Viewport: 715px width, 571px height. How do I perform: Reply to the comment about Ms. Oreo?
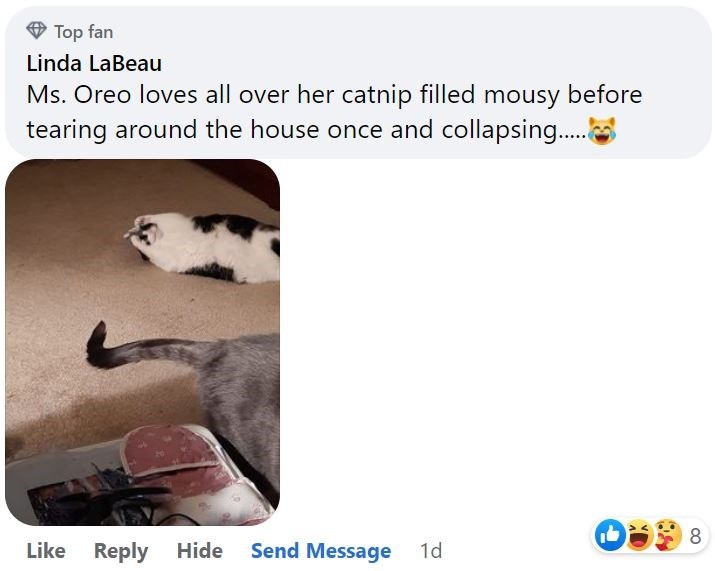coord(121,551)
